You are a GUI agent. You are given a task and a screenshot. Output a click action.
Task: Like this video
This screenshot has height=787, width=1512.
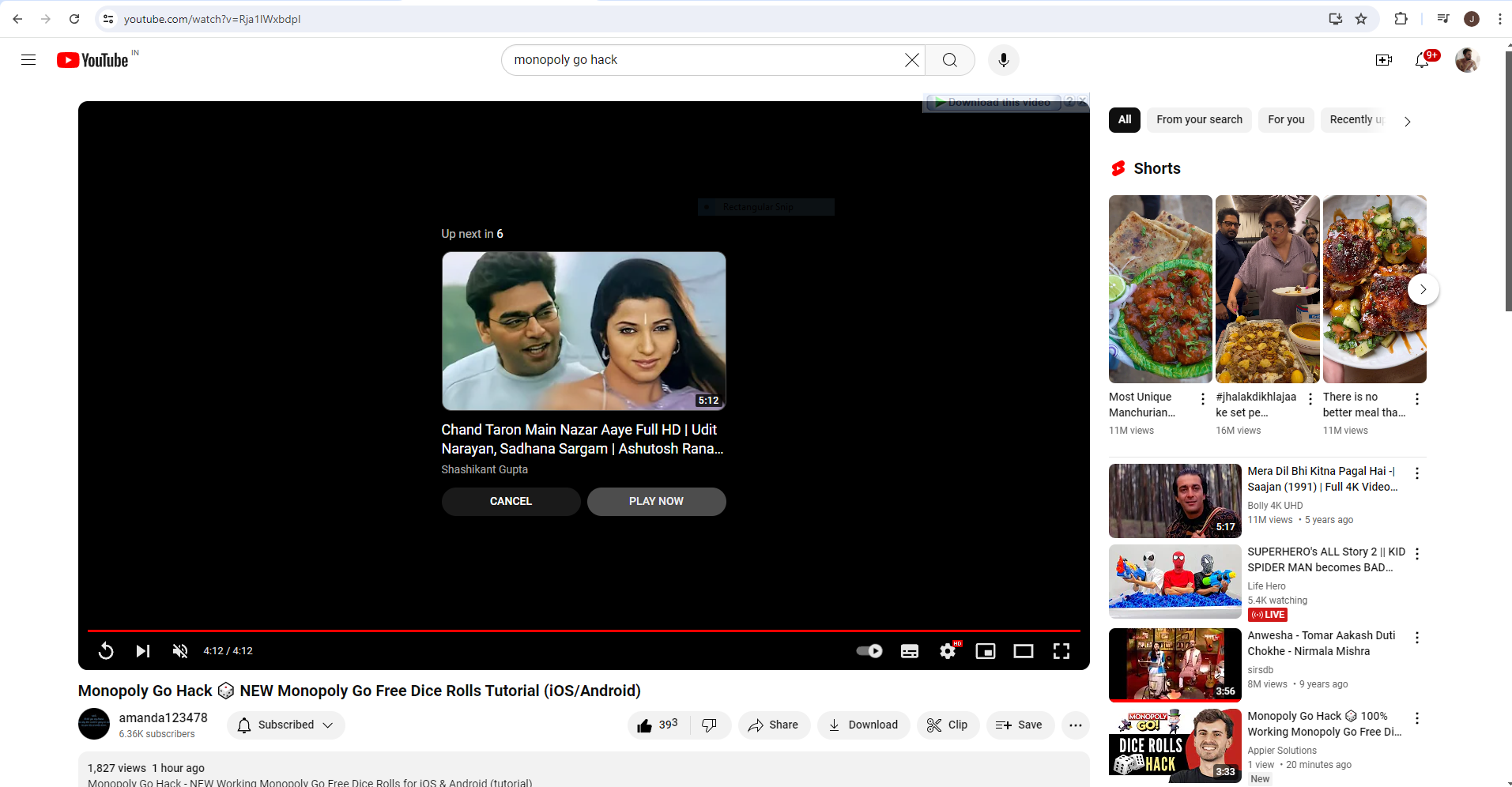(658, 725)
